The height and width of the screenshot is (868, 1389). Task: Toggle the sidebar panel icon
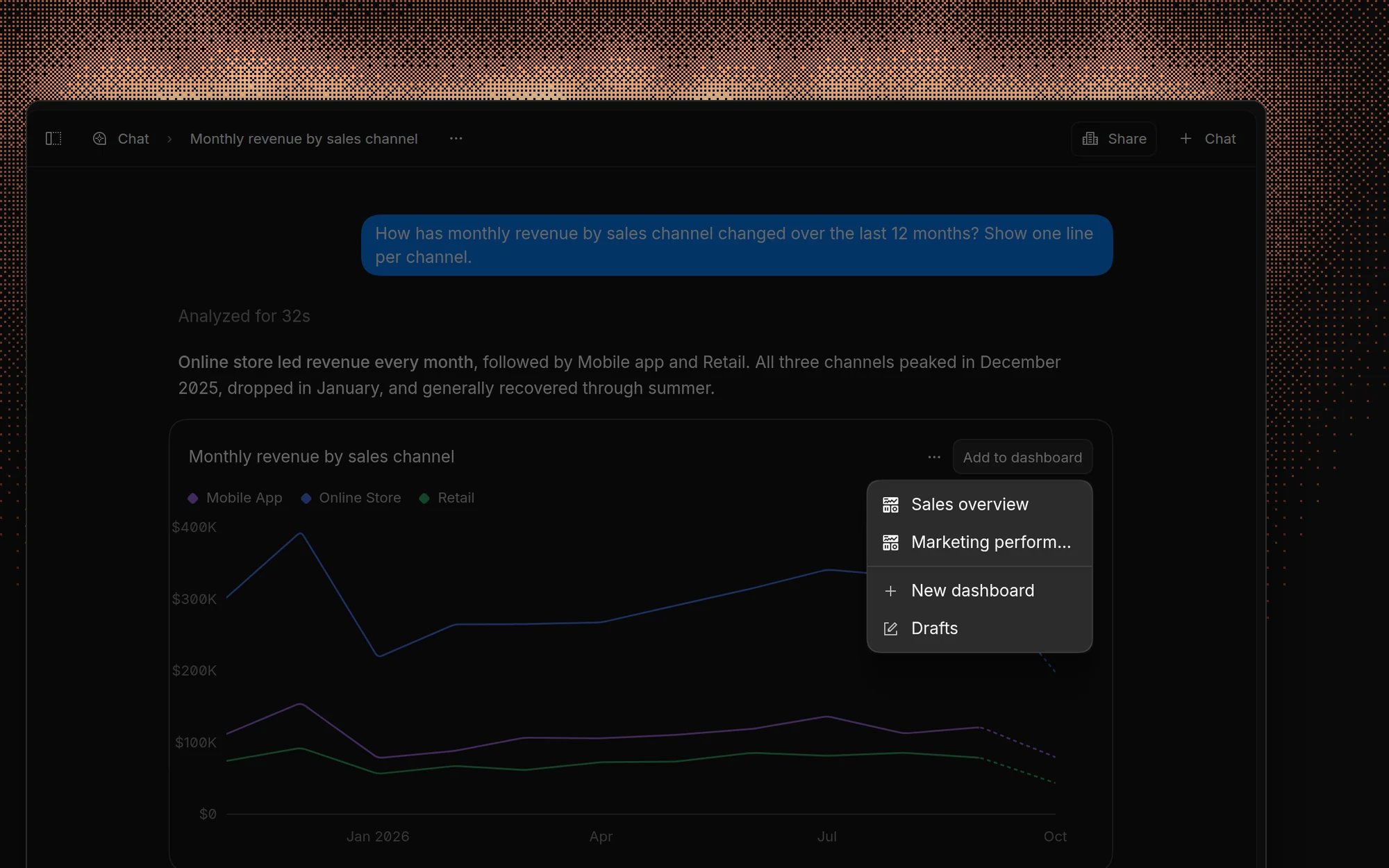point(53,139)
